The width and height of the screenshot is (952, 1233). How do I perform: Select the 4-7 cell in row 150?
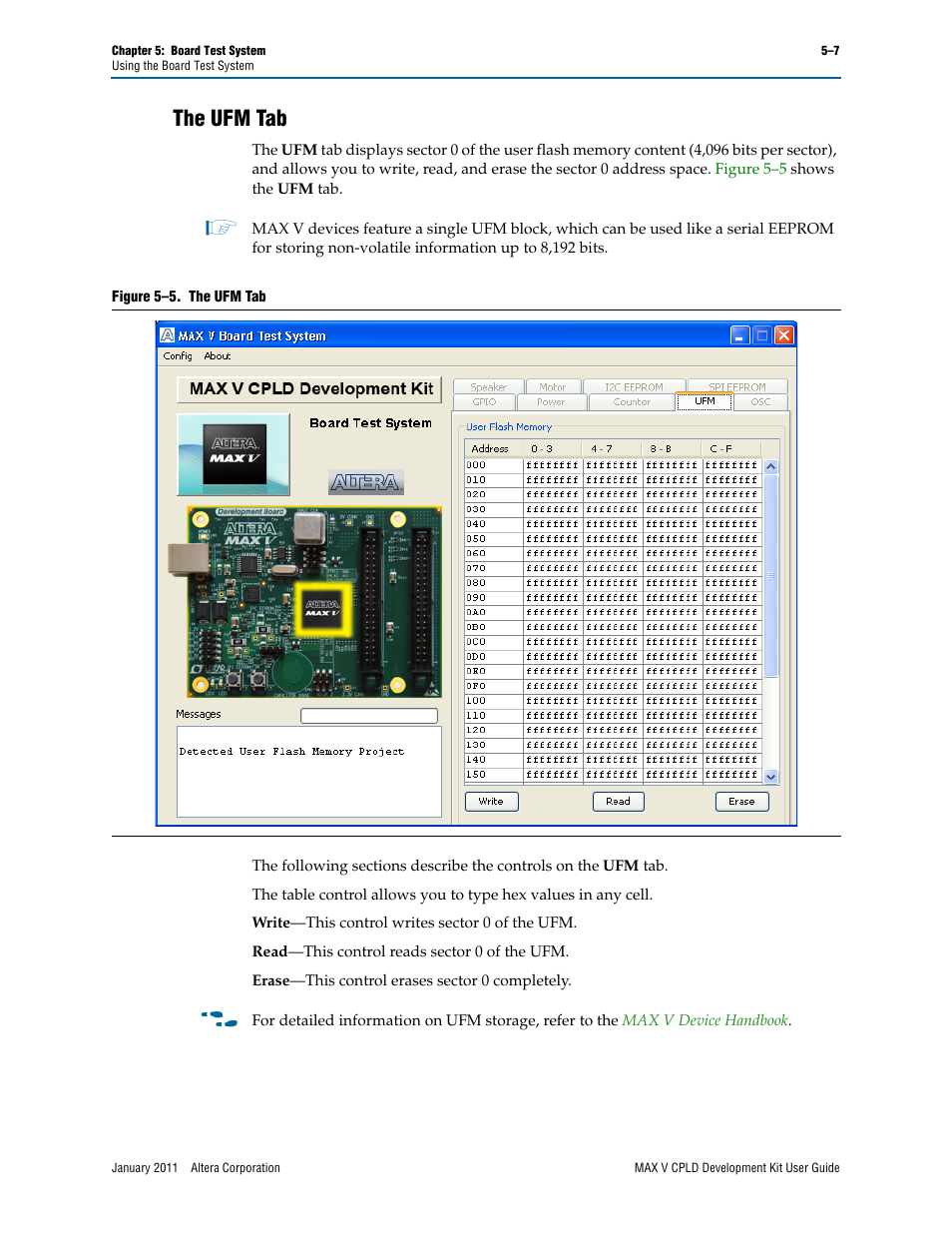pos(613,775)
